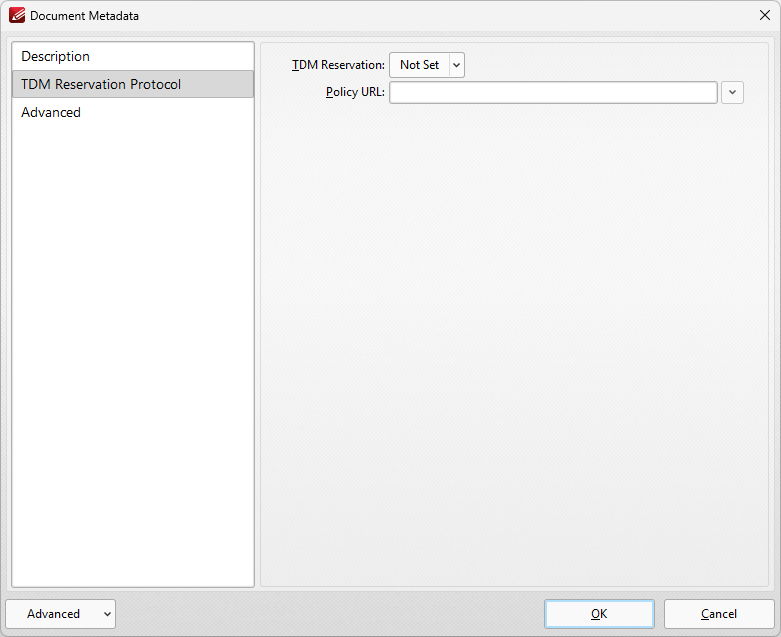Close the Document Metadata dialog
781x637 pixels.
764,16
